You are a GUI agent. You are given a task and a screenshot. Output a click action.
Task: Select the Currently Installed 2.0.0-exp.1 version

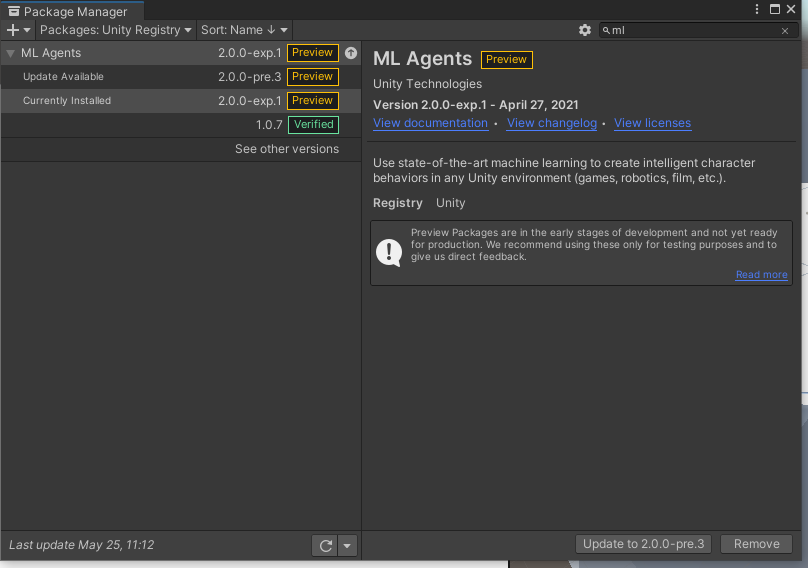click(180, 101)
